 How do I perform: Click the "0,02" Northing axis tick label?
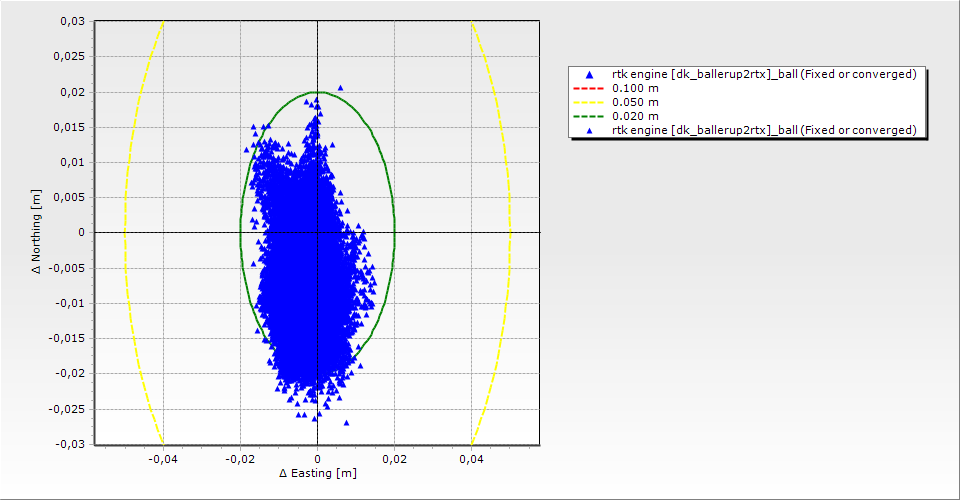tap(72, 92)
